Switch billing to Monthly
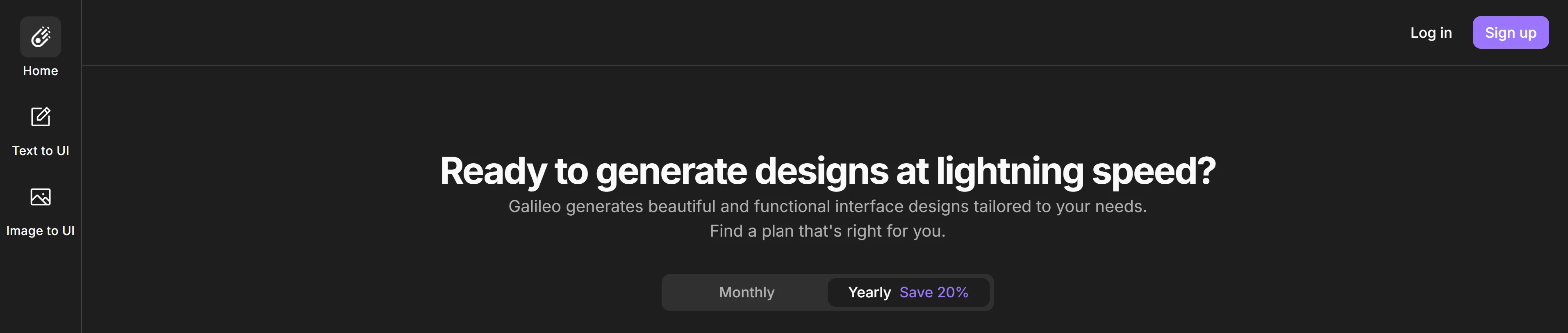 pos(746,292)
